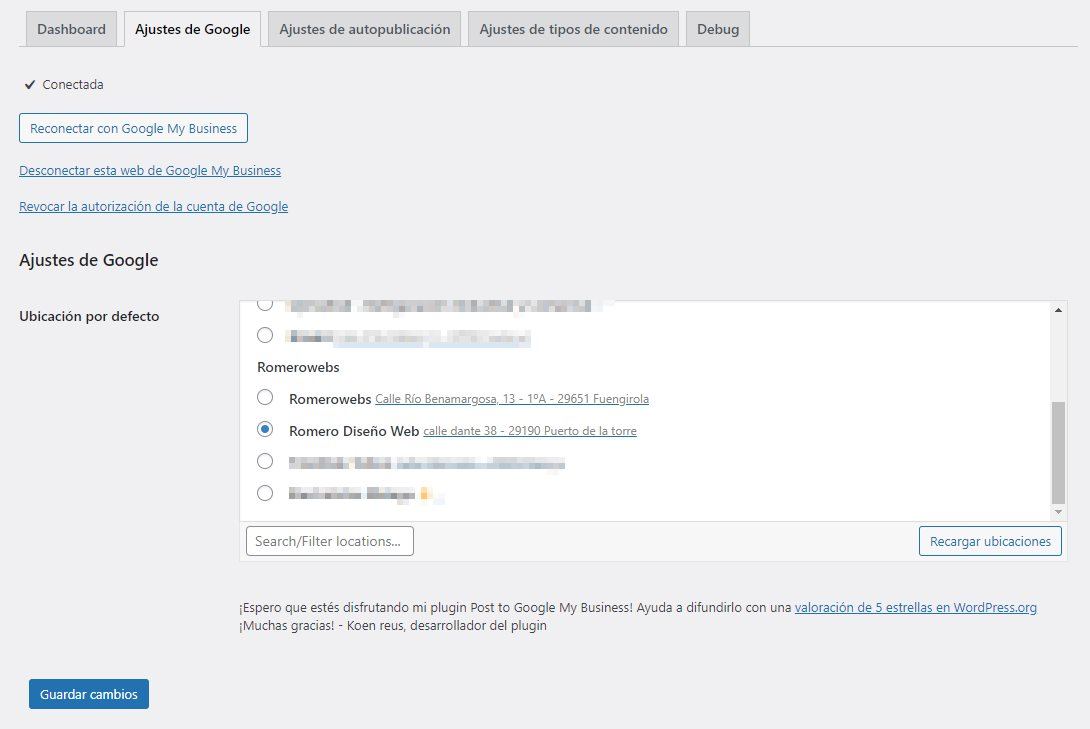Click the locations list scrollbar thumb
Screen dimensions: 1090x729
coord(1059,452)
